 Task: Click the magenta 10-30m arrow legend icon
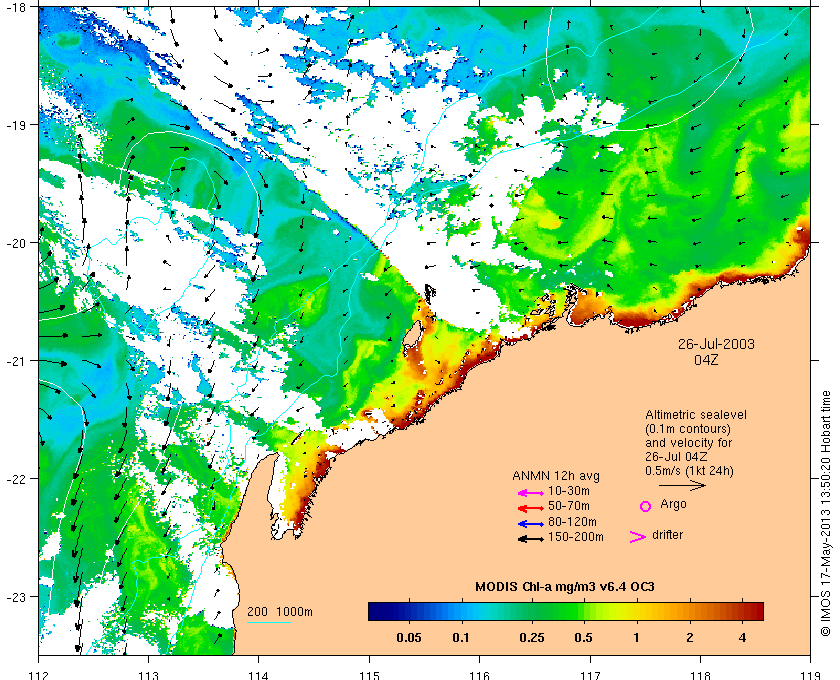tap(530, 493)
